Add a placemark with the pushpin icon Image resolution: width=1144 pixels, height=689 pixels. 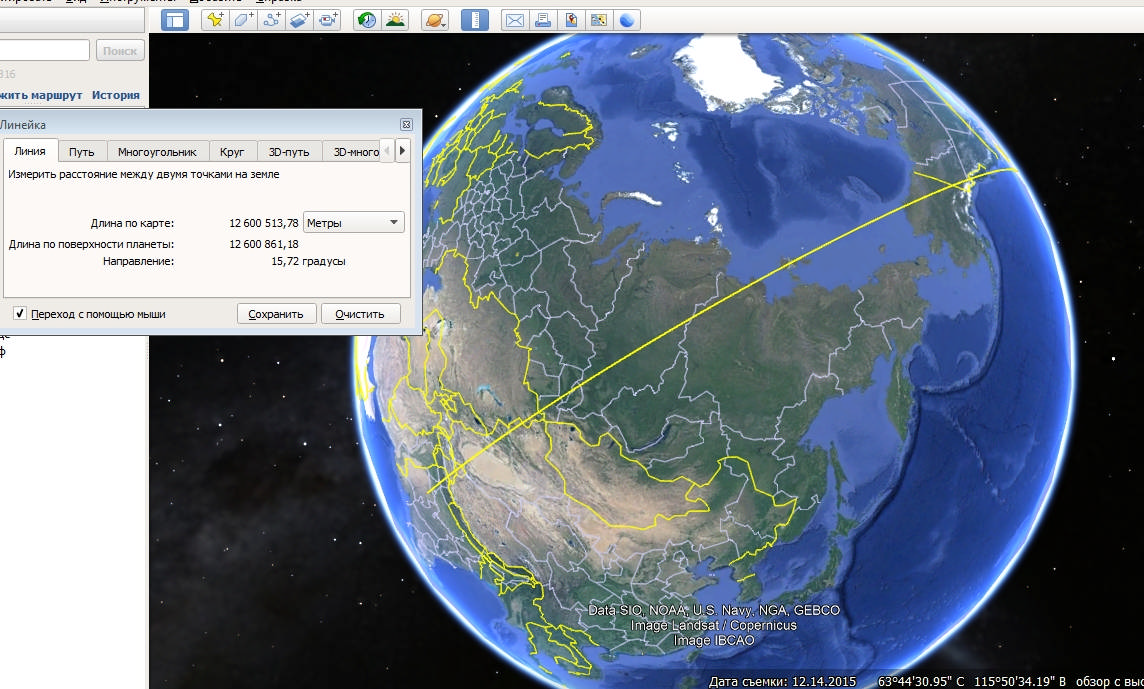point(214,20)
